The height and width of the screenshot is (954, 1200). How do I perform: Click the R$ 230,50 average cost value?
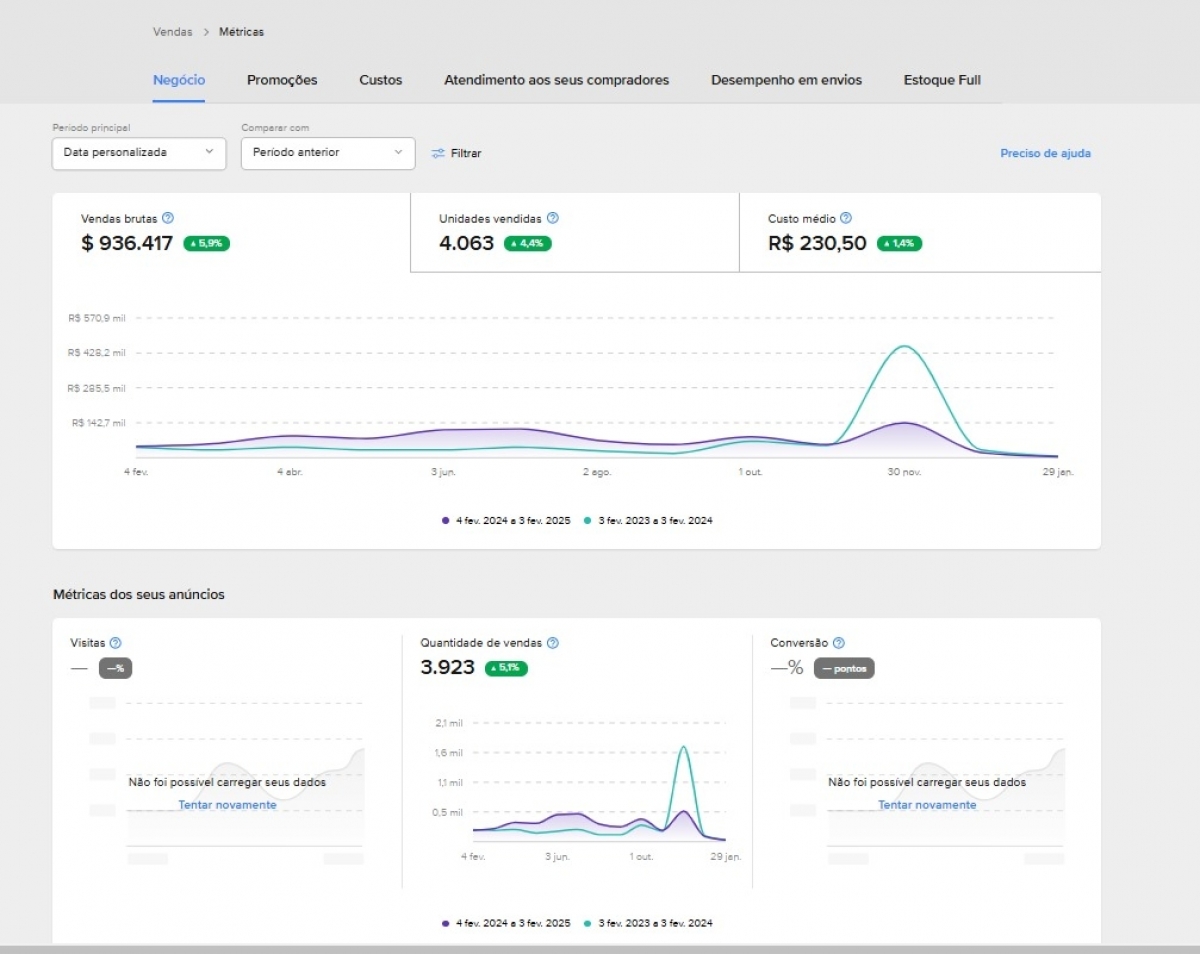(x=817, y=243)
